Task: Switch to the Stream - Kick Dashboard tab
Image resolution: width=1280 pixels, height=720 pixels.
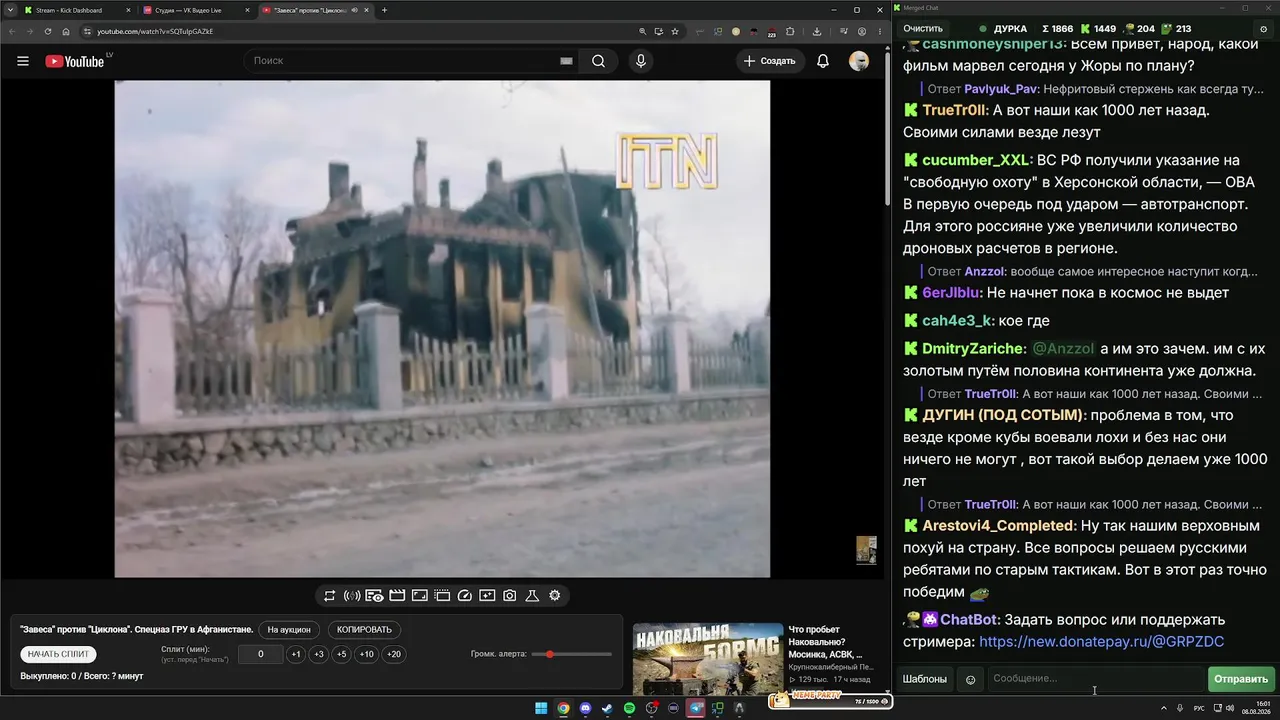Action: coord(76,10)
